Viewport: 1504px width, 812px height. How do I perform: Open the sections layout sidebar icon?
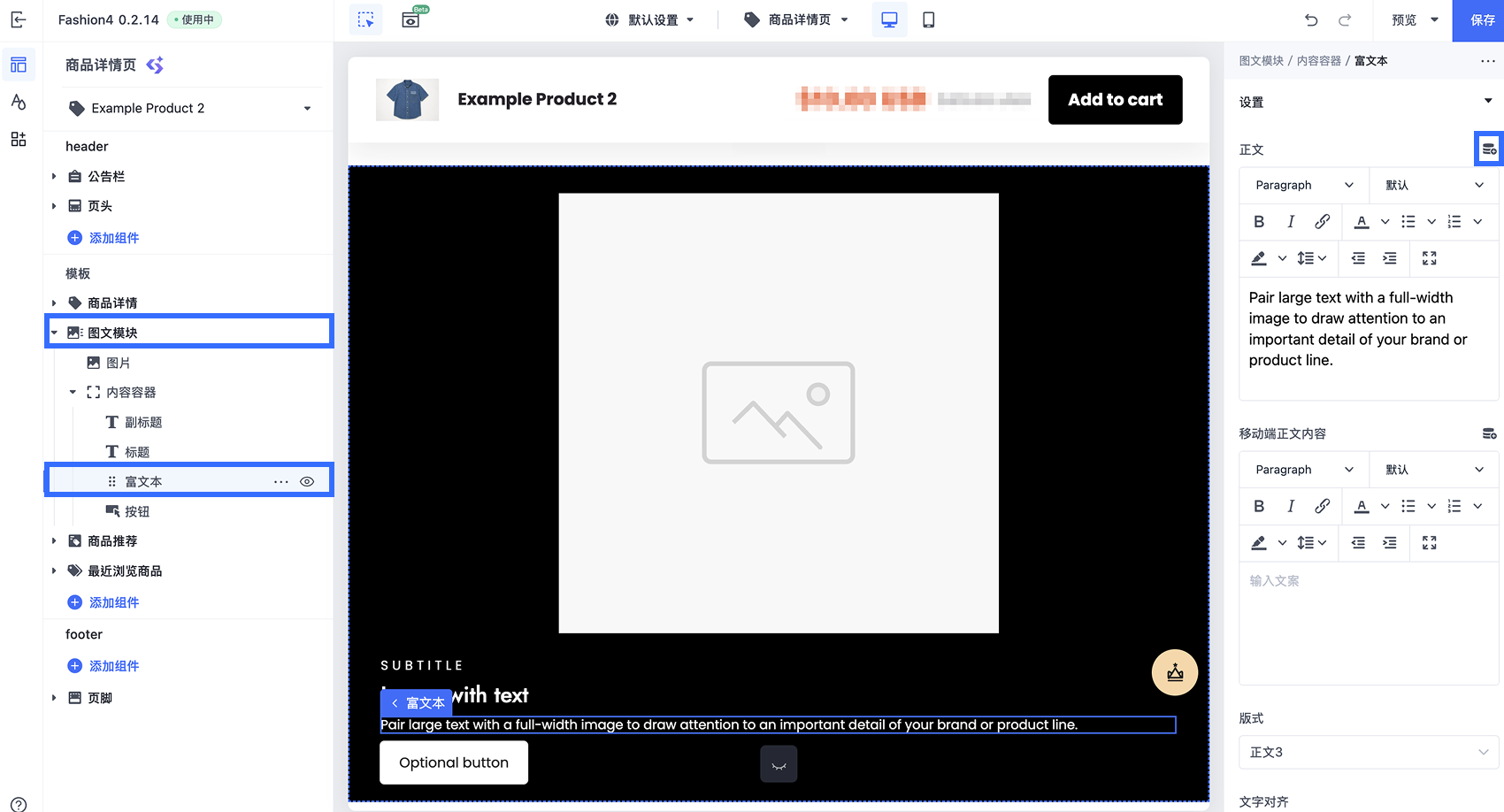pyautogui.click(x=19, y=65)
